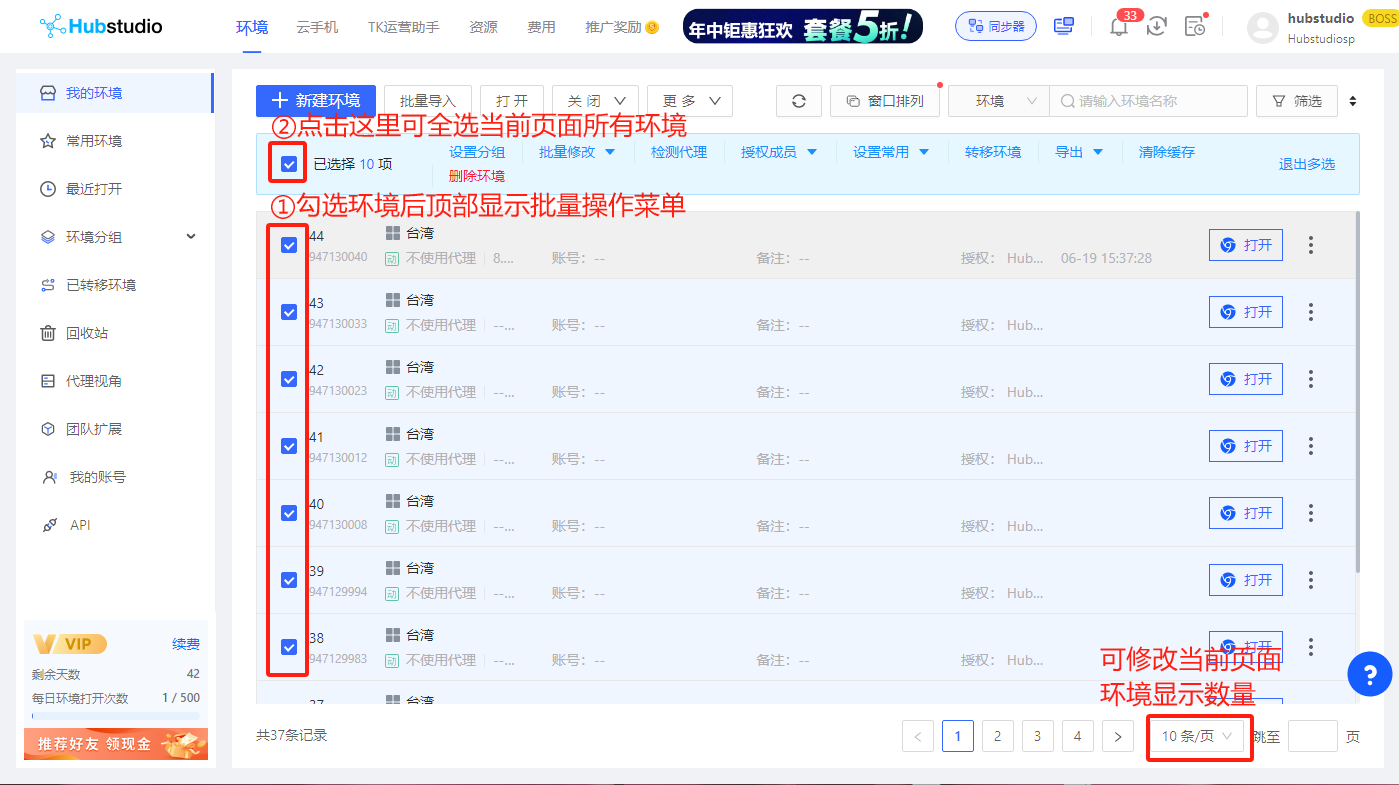Click the environment list vertical scrollbar
The height and width of the screenshot is (785, 1399).
[x=1357, y=392]
